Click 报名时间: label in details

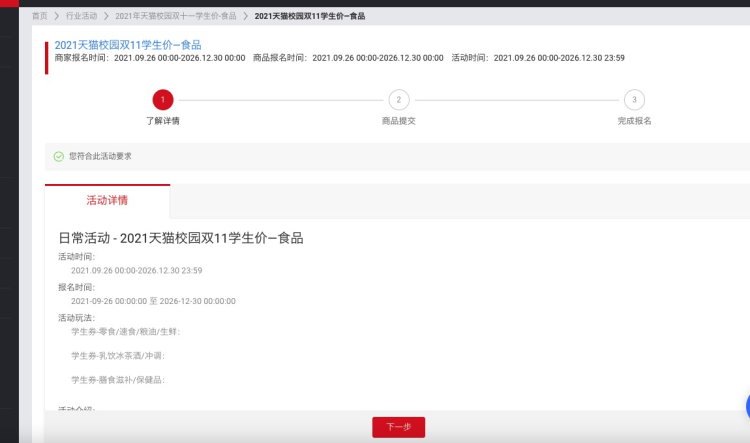(x=77, y=288)
